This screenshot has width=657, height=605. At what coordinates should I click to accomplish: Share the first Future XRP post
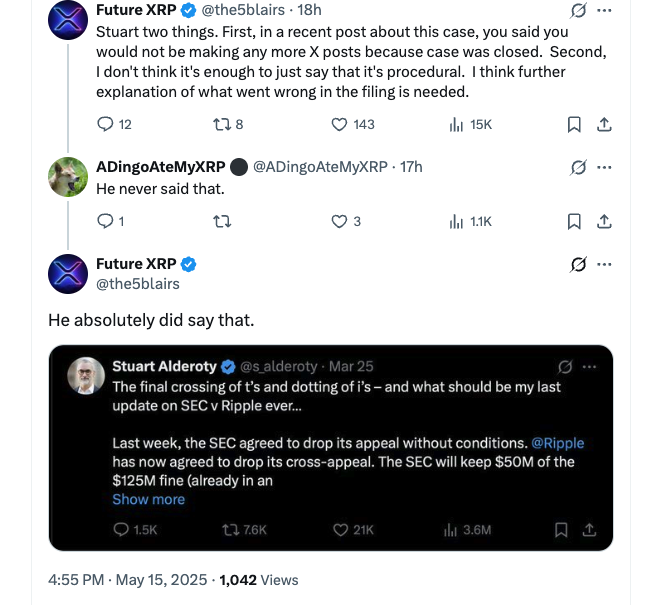click(604, 124)
